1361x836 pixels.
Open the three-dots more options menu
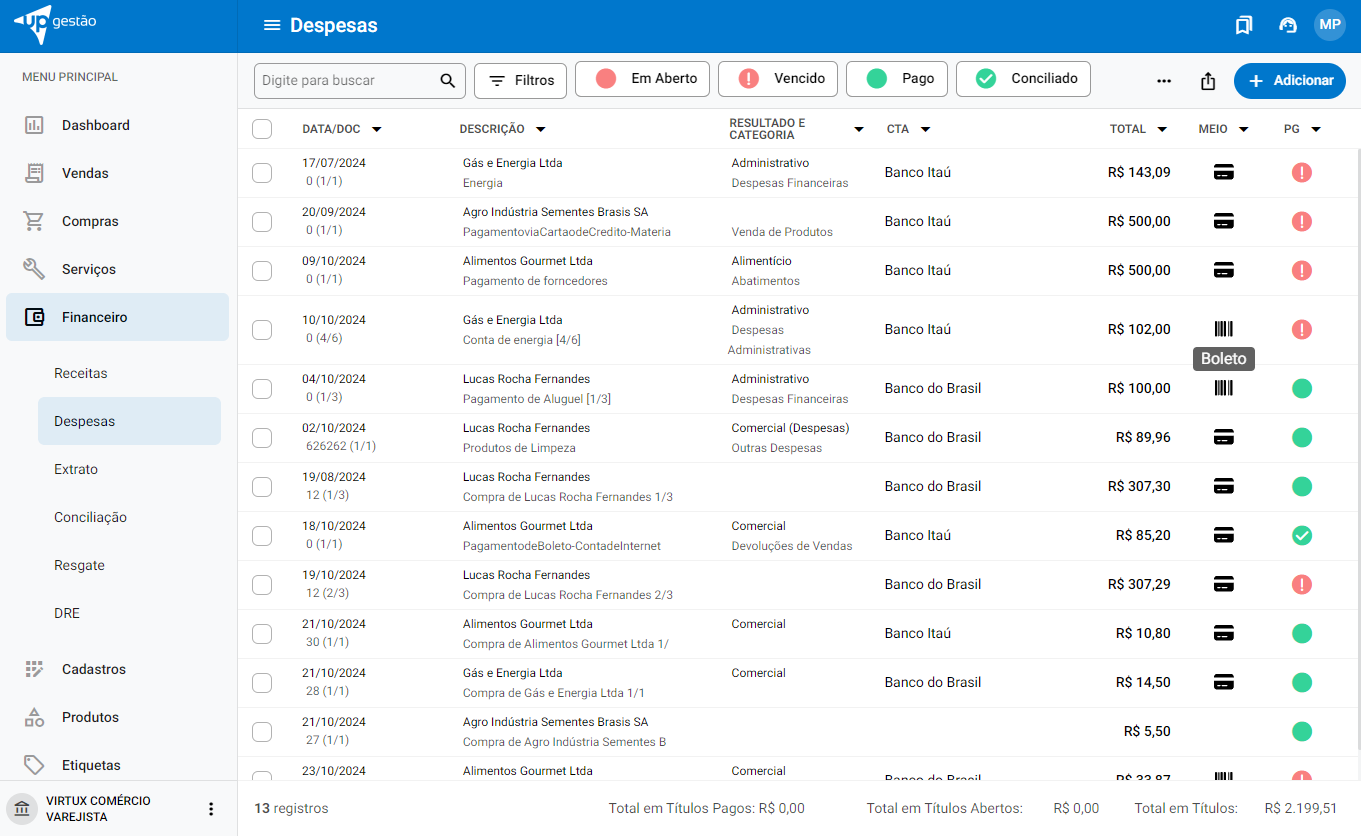coord(1164,81)
